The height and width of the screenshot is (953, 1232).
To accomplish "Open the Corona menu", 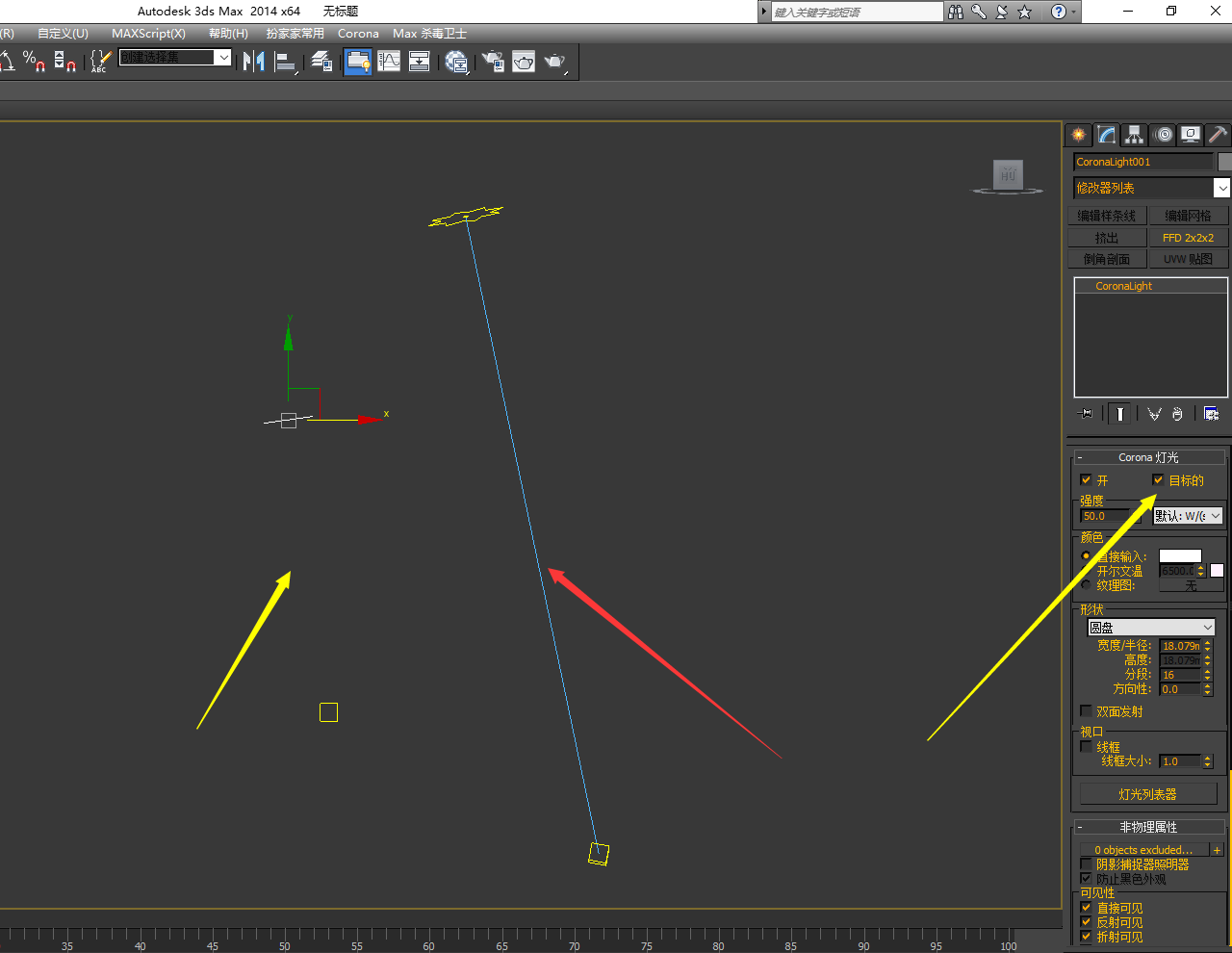I will 358,34.
